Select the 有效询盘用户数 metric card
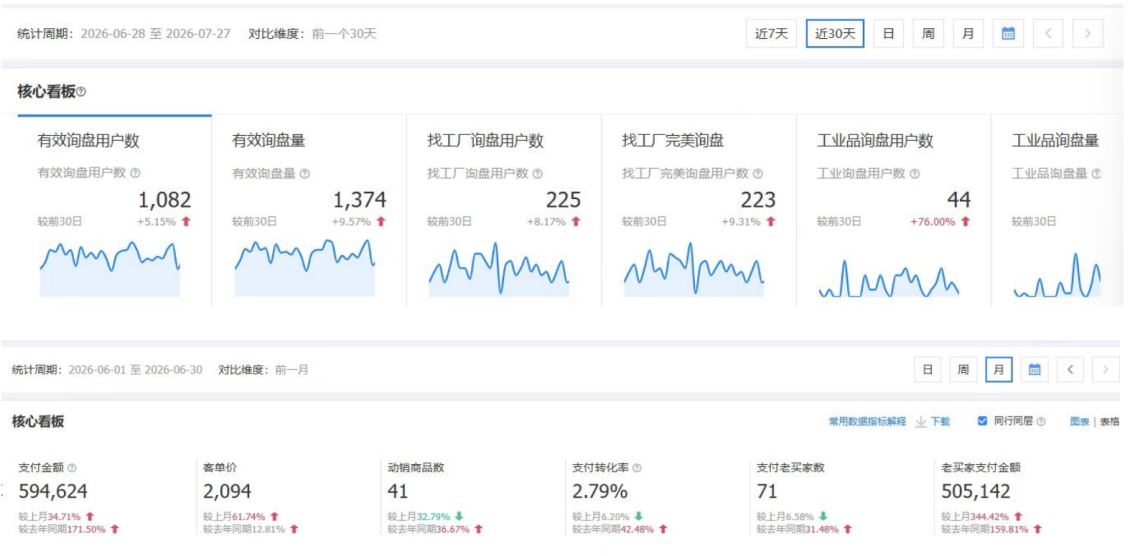The height and width of the screenshot is (556, 1130). (115, 210)
